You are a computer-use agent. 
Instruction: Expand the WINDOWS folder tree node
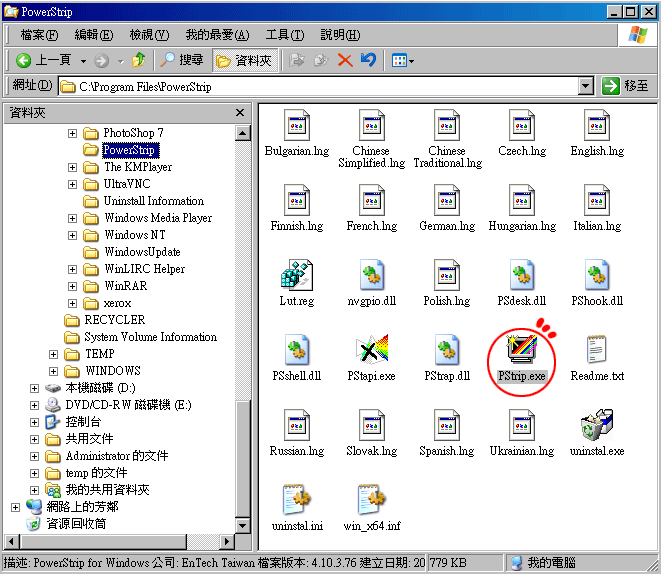(54, 371)
